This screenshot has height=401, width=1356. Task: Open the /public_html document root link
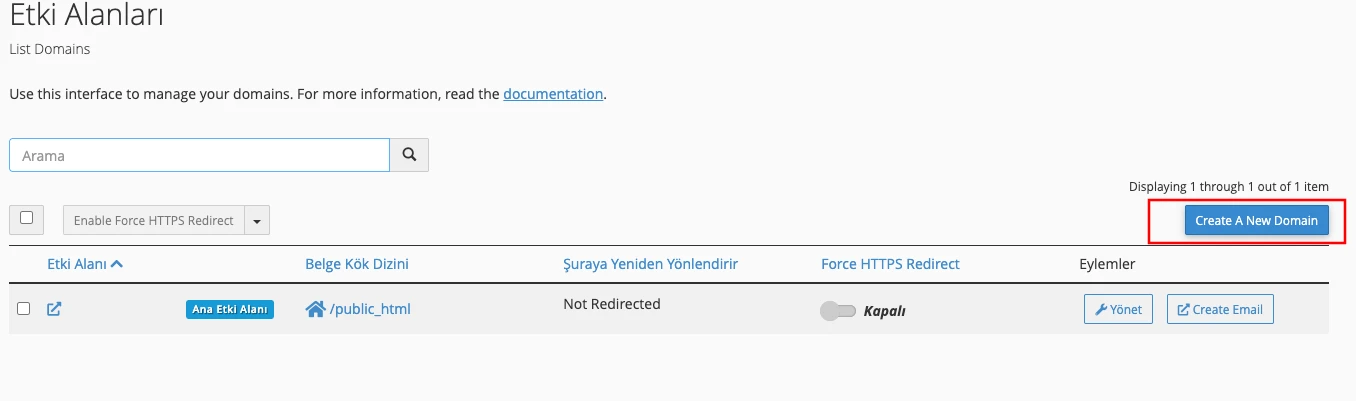click(370, 309)
